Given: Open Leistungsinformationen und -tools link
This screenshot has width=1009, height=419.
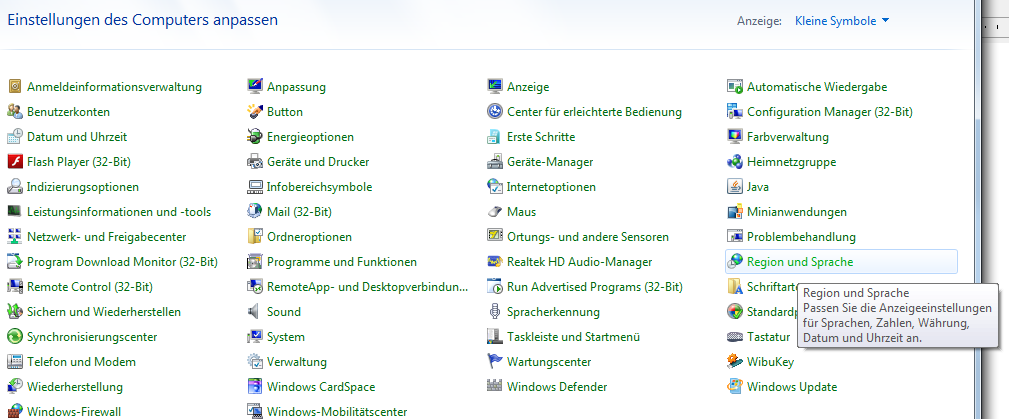Looking at the screenshot, I should pos(119,212).
